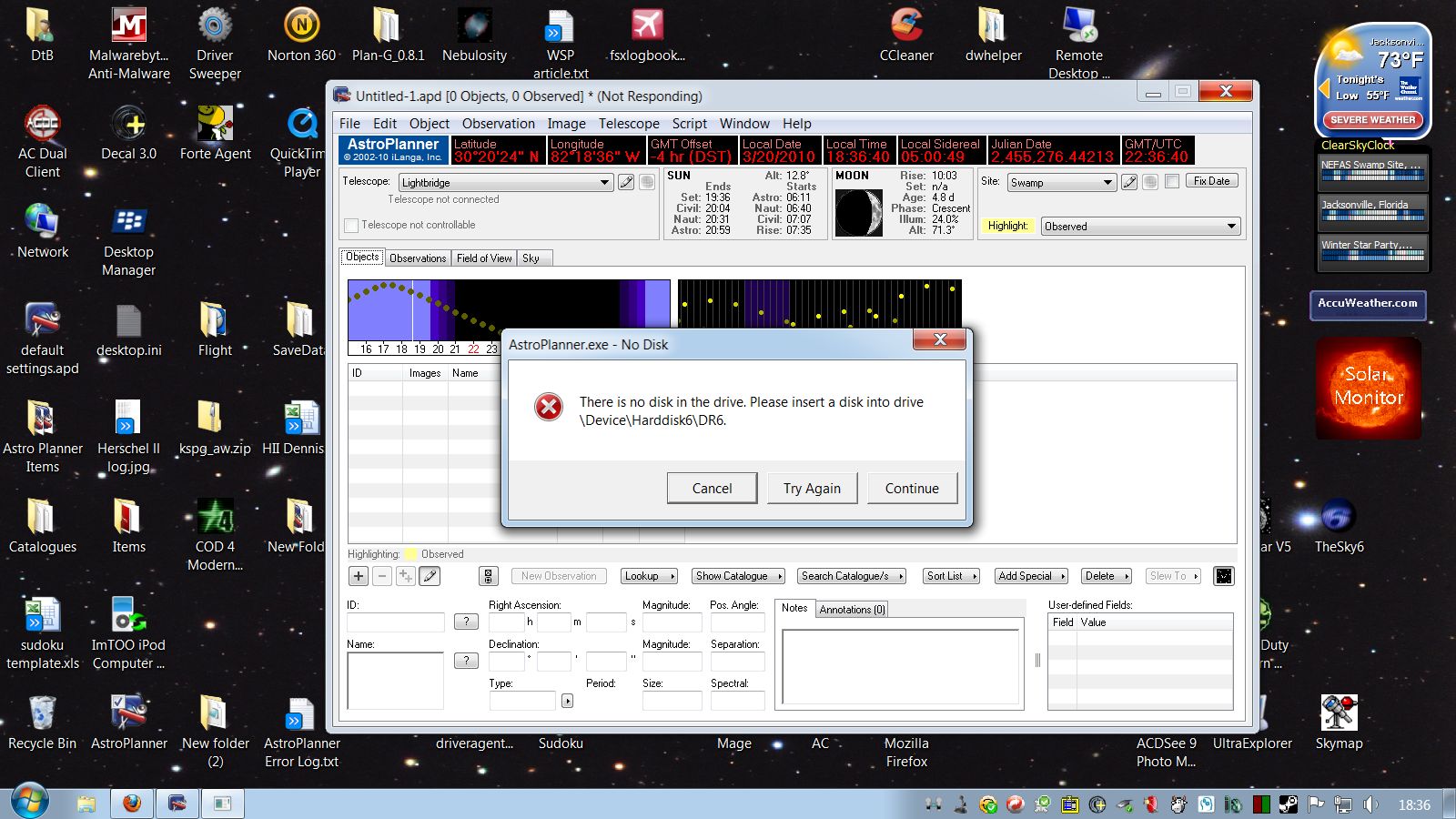This screenshot has width=1456, height=819.
Task: Switch to the Annotations (0) tab
Action: coord(852,610)
